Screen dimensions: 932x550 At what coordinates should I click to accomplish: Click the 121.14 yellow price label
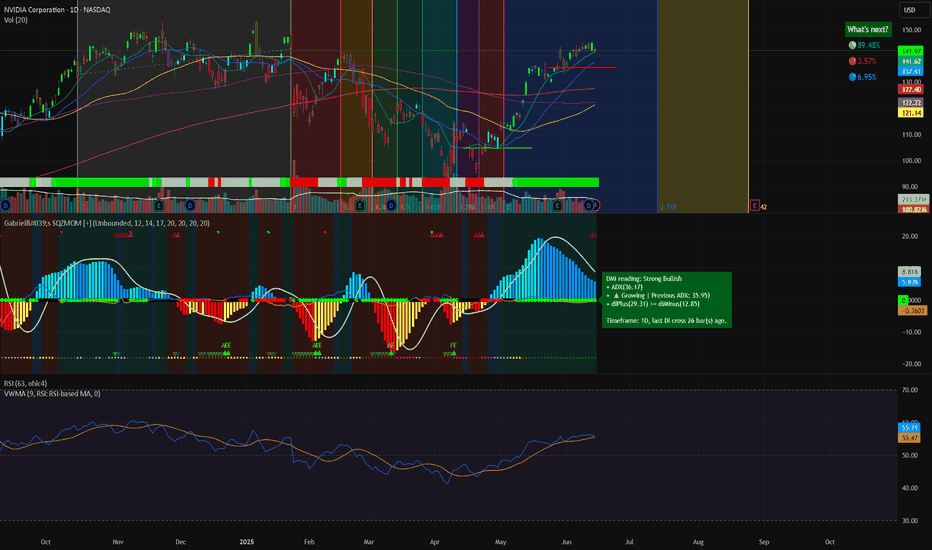(x=911, y=112)
